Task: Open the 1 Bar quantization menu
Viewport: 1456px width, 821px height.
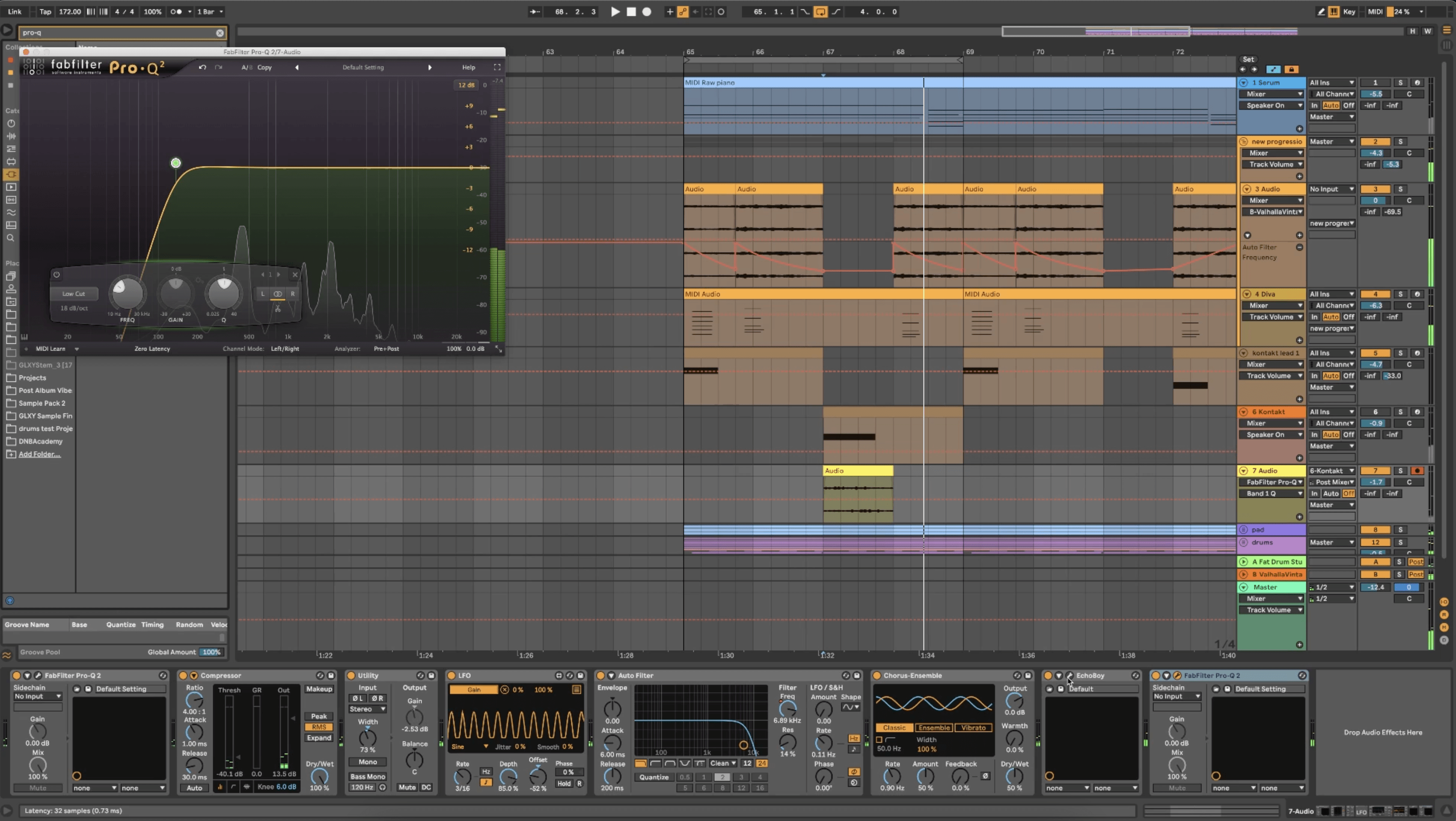Action: (209, 11)
